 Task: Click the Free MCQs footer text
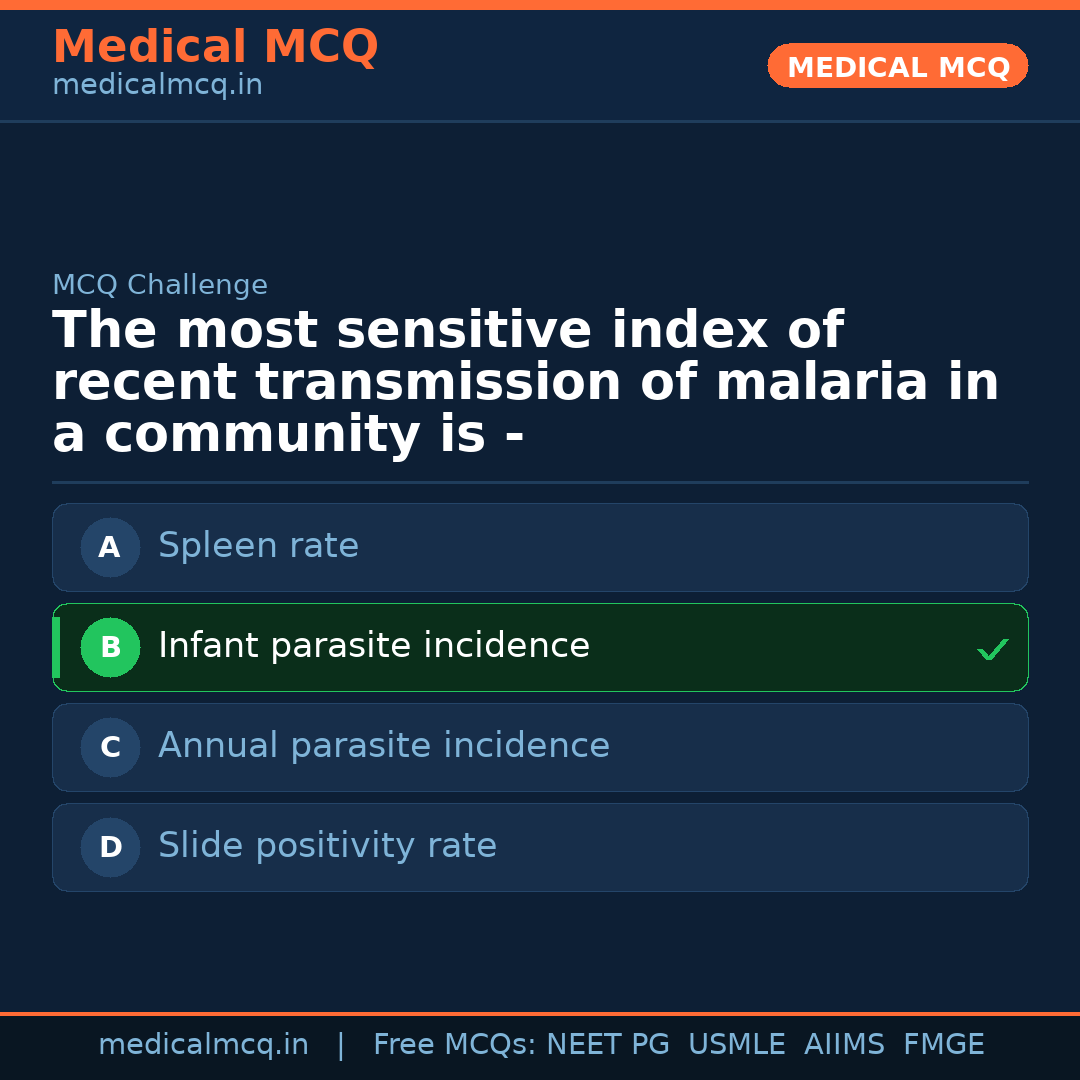pos(454,1045)
